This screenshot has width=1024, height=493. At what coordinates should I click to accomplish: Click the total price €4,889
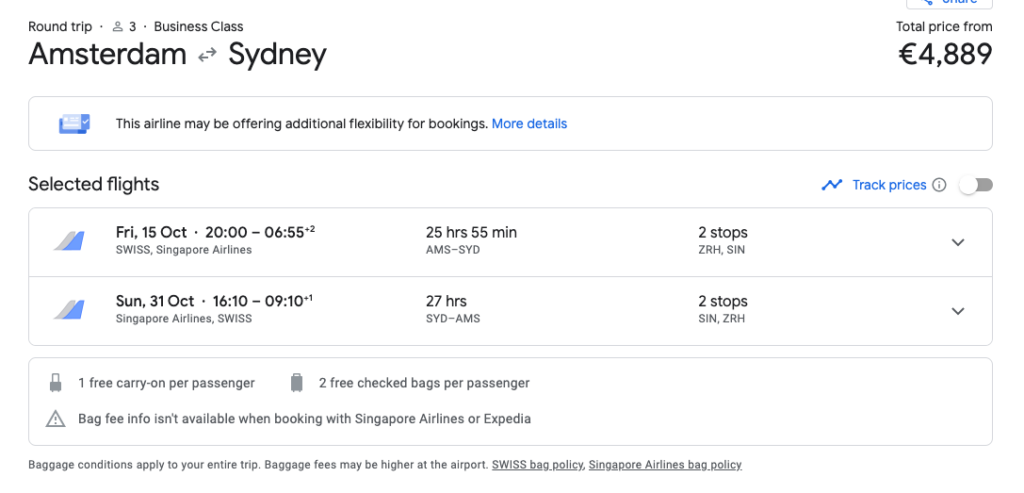pos(945,54)
